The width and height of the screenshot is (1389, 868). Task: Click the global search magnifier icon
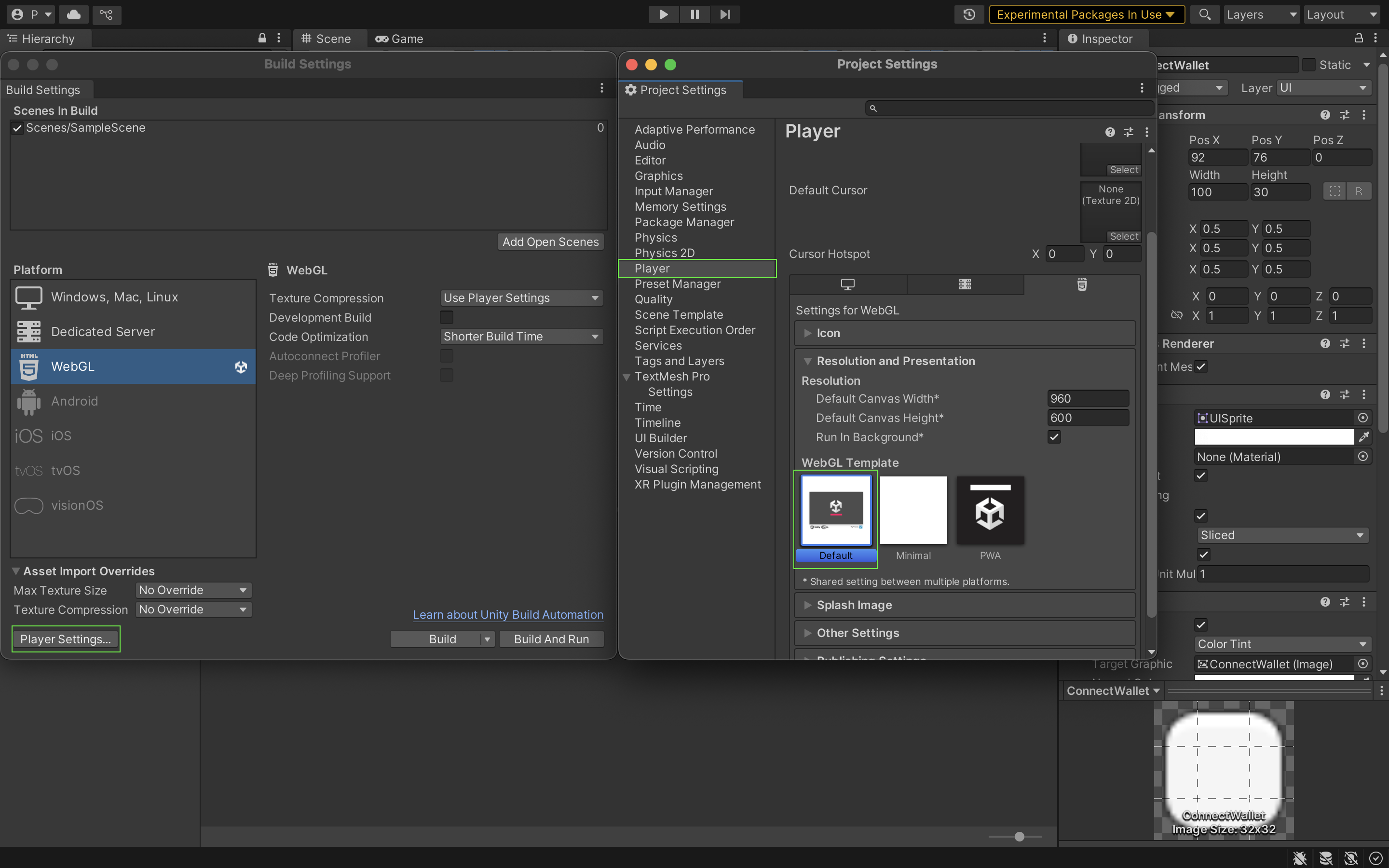[1204, 14]
